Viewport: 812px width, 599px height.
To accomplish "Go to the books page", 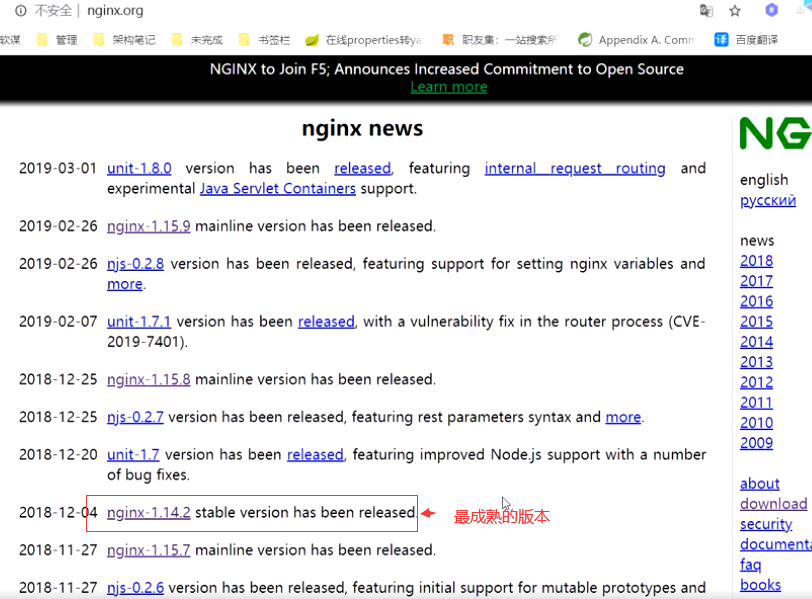I will tap(760, 585).
